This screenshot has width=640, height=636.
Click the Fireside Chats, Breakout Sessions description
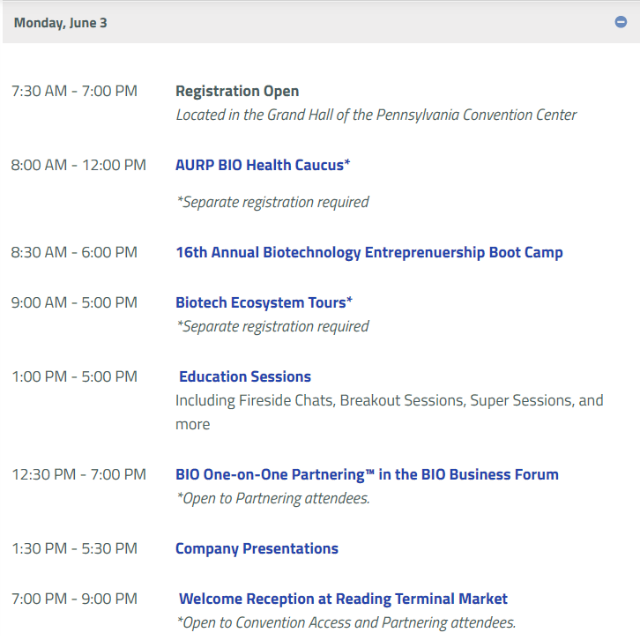click(x=389, y=401)
